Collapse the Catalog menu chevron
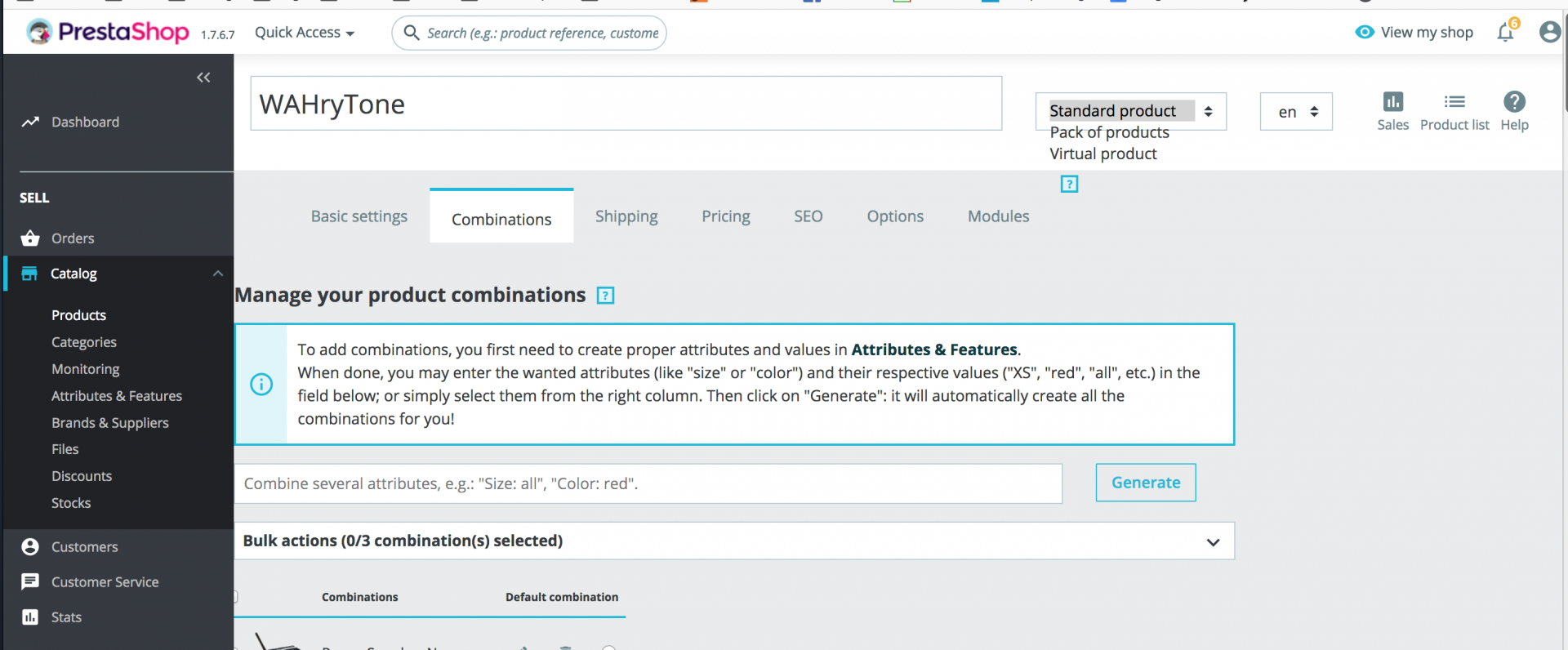The width and height of the screenshot is (1568, 650). pos(218,274)
